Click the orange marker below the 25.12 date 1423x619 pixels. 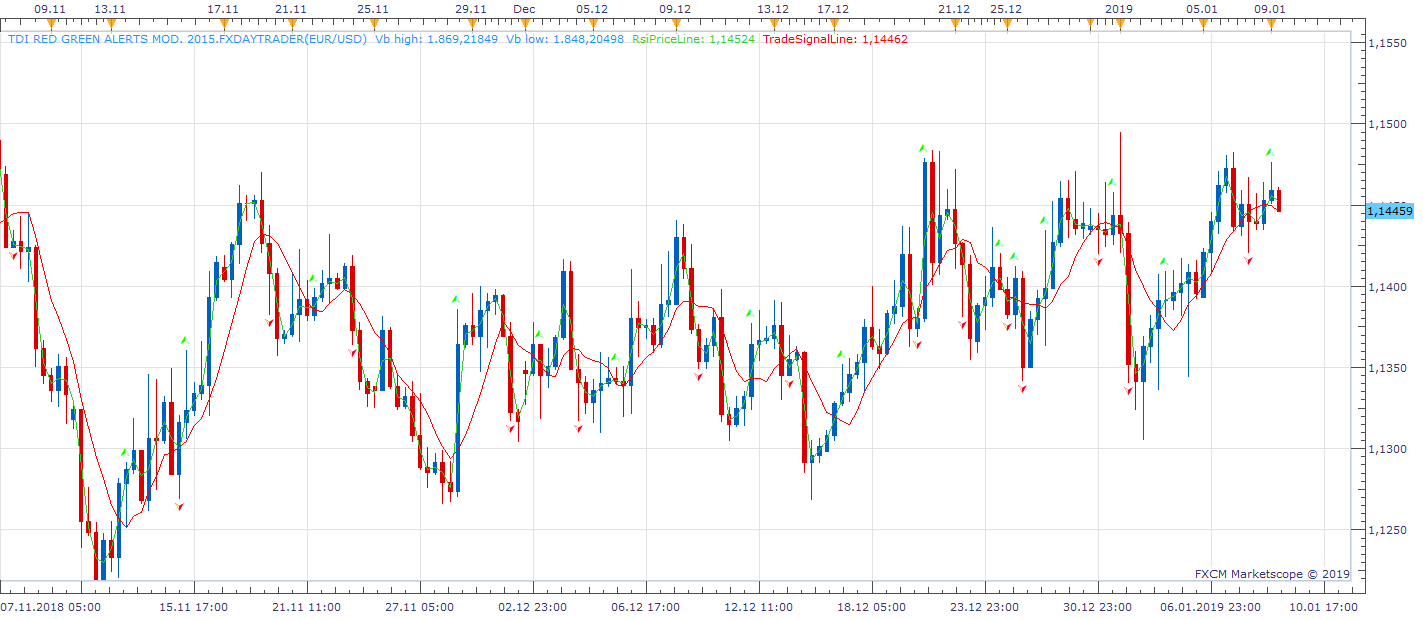tap(1006, 24)
